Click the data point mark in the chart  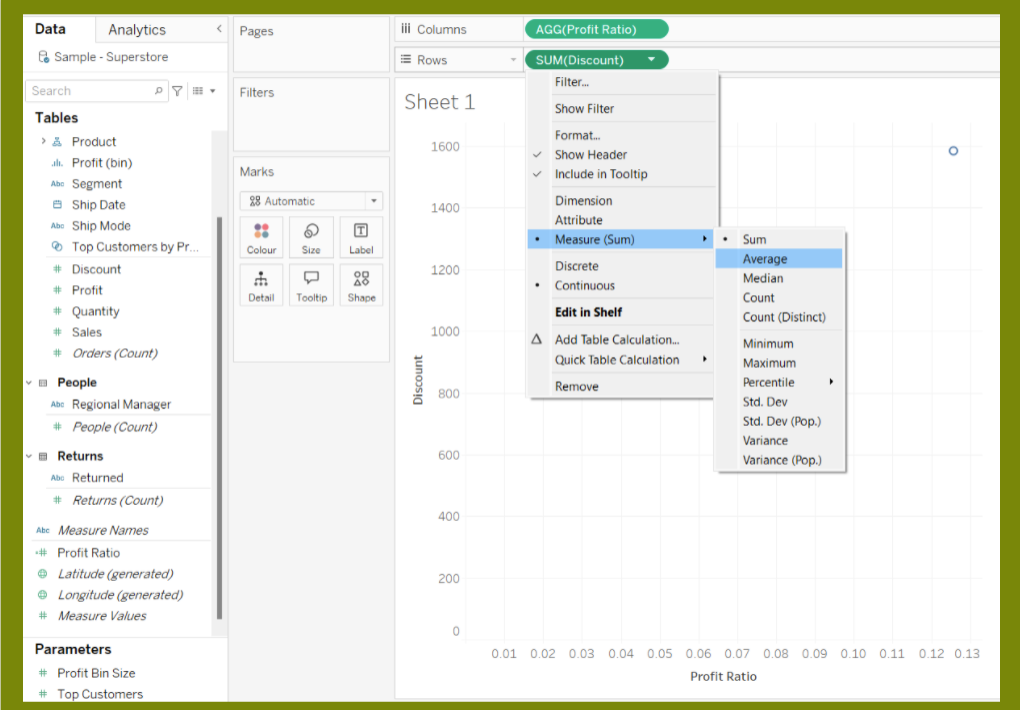pyautogui.click(x=953, y=151)
